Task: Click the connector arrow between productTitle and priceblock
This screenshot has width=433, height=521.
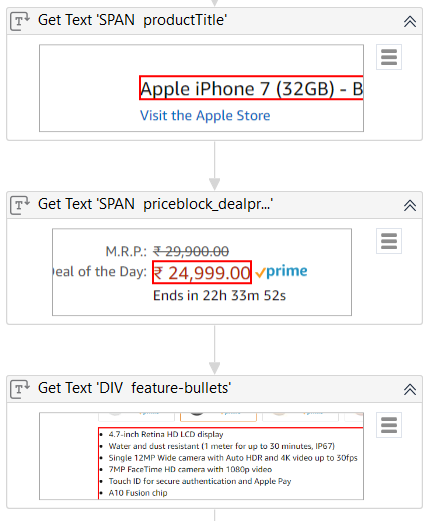Action: (x=214, y=166)
